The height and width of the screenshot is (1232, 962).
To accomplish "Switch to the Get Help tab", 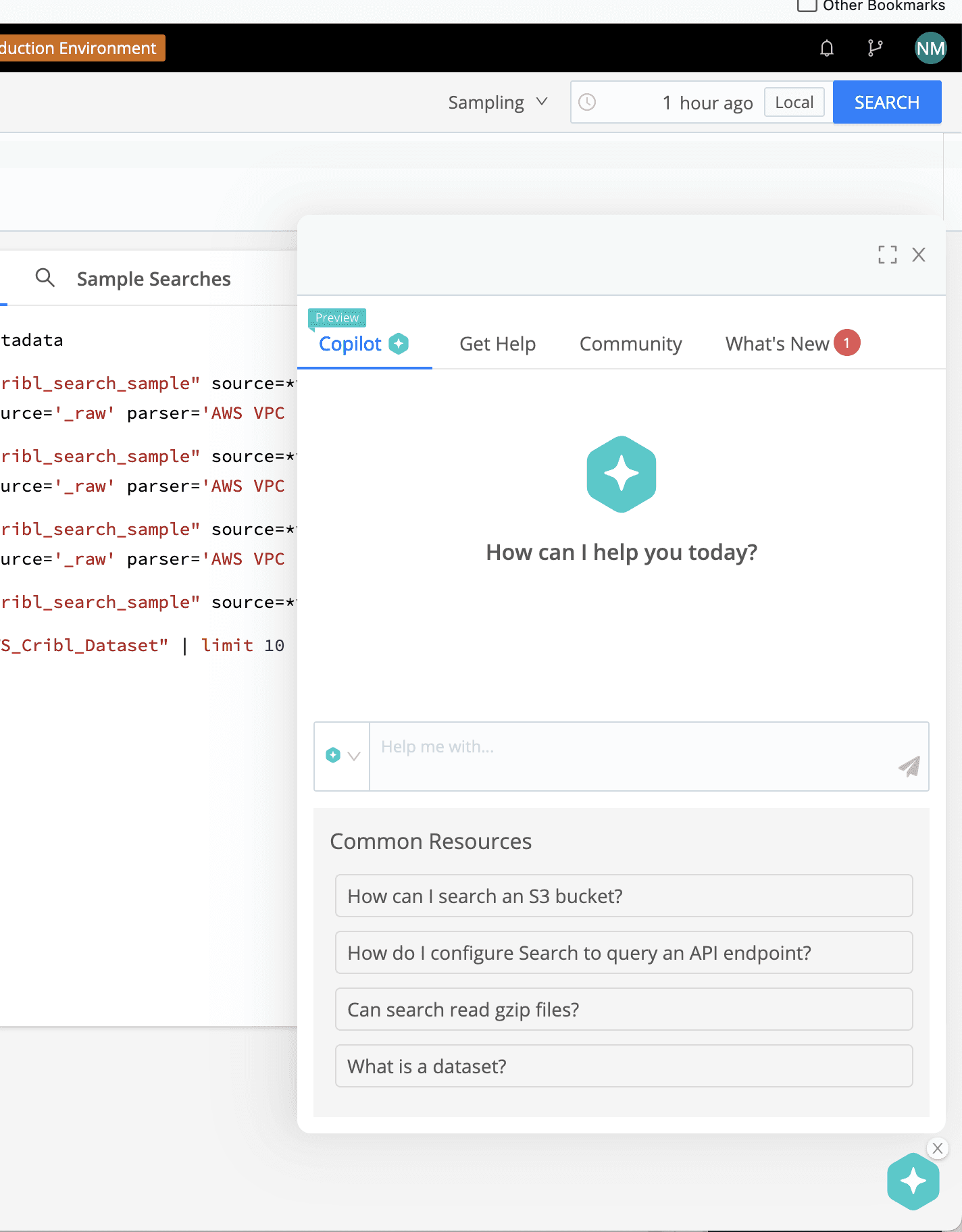I will coord(497,344).
